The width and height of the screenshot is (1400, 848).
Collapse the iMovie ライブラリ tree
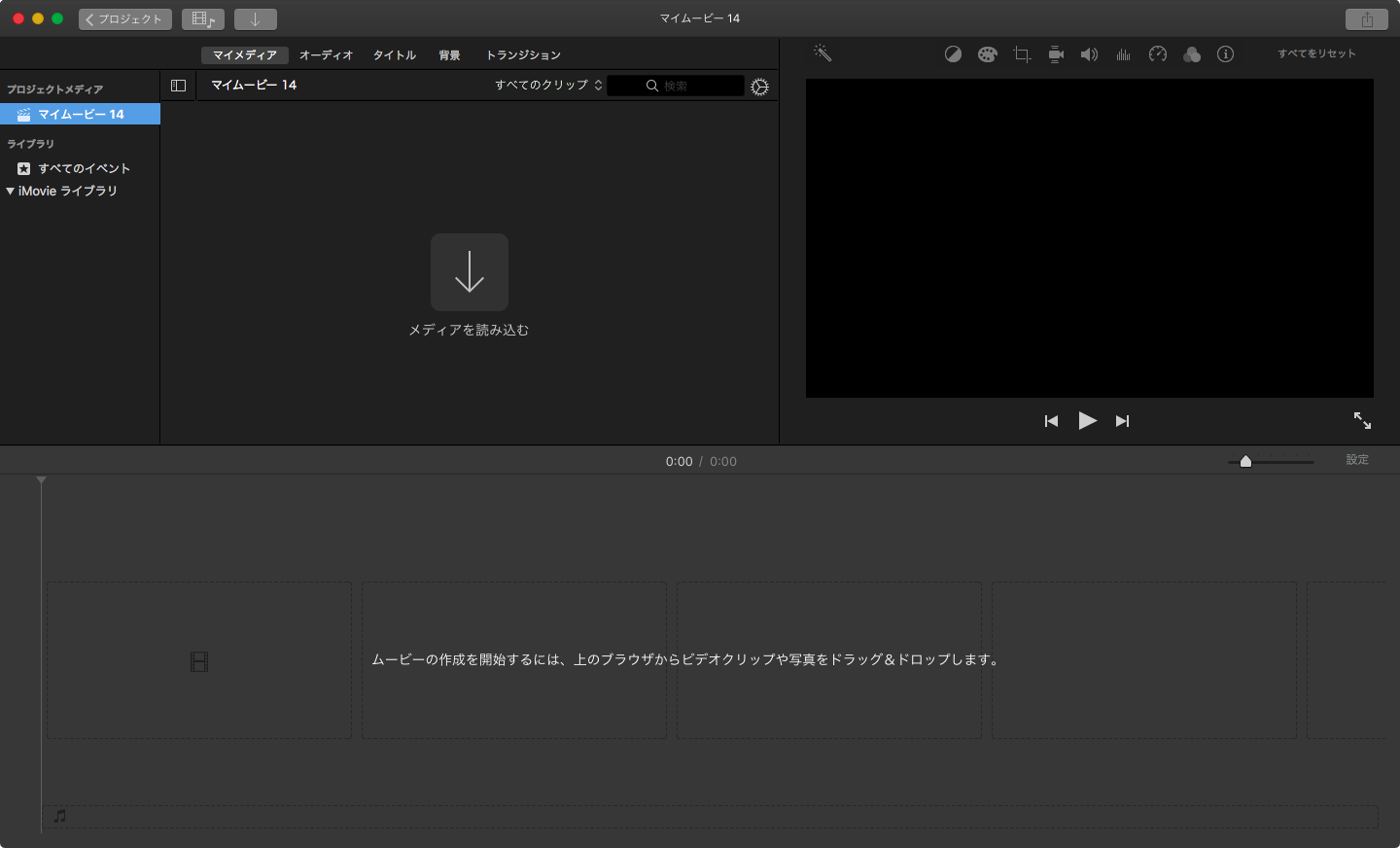coord(10,191)
